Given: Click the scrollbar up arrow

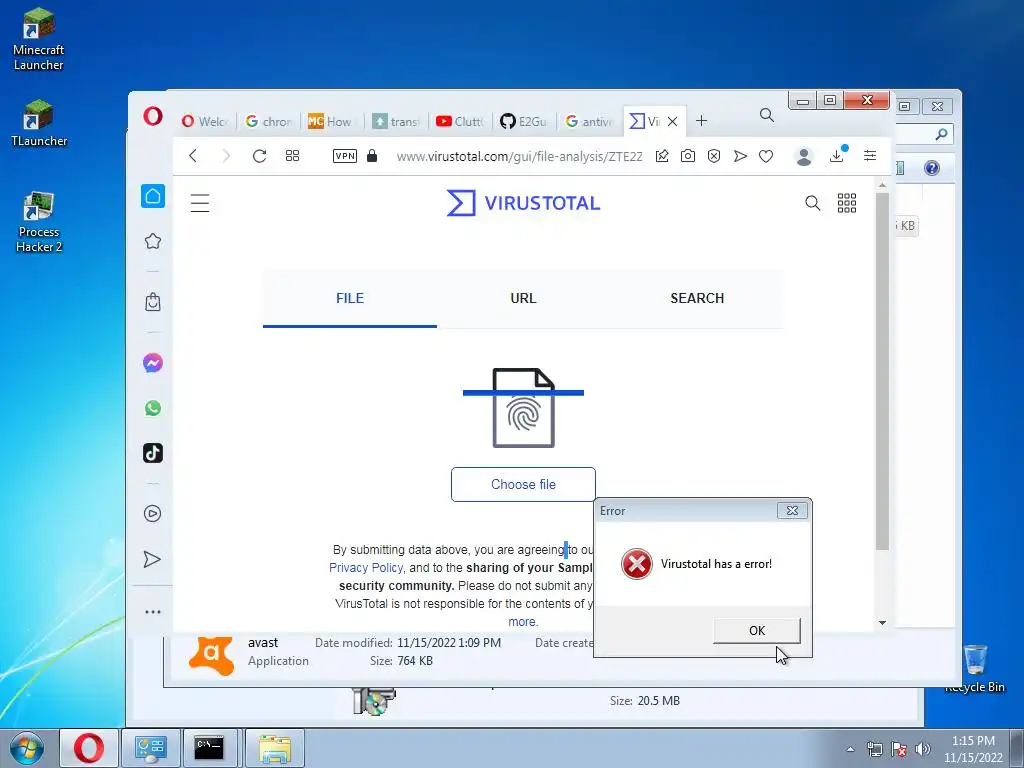Looking at the screenshot, I should pyautogui.click(x=882, y=185).
